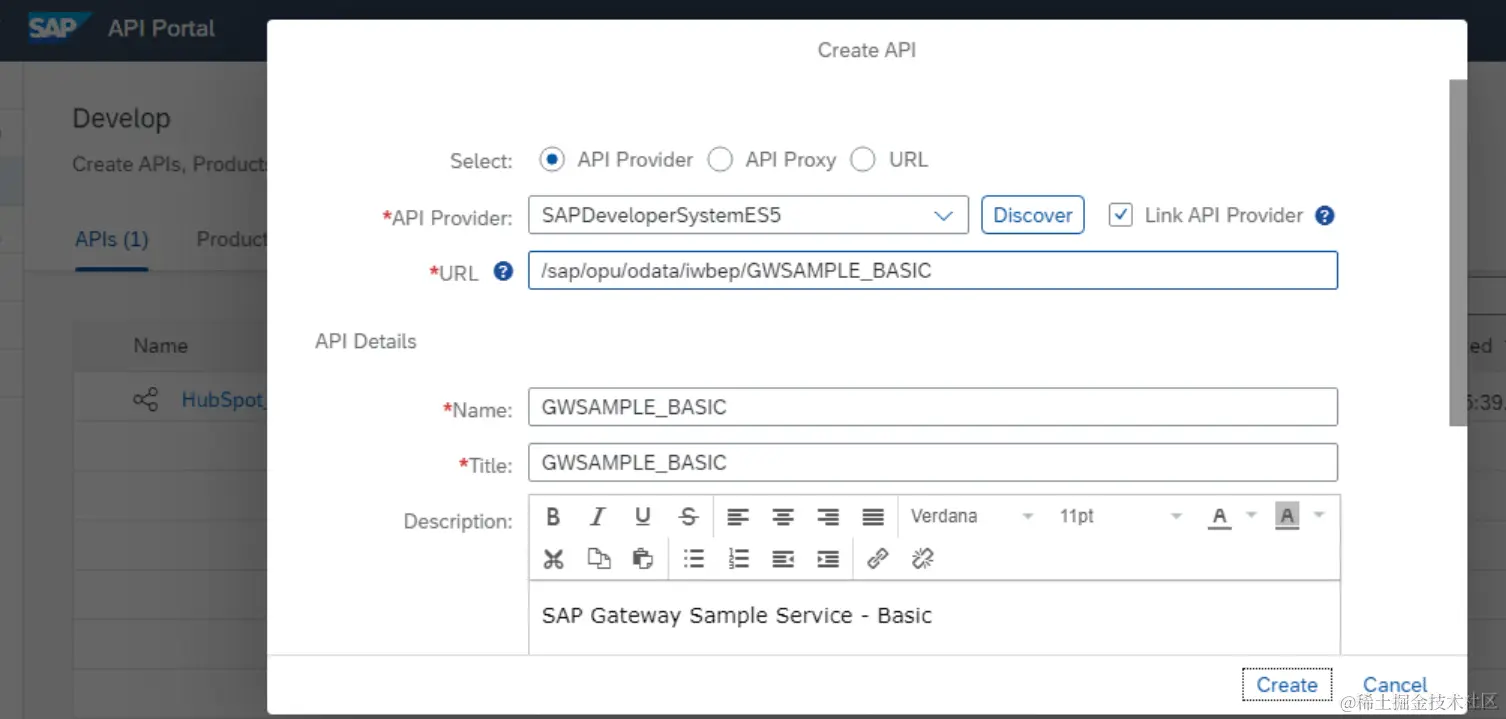Center-align the description text
This screenshot has height=719, width=1506.
tap(783, 517)
